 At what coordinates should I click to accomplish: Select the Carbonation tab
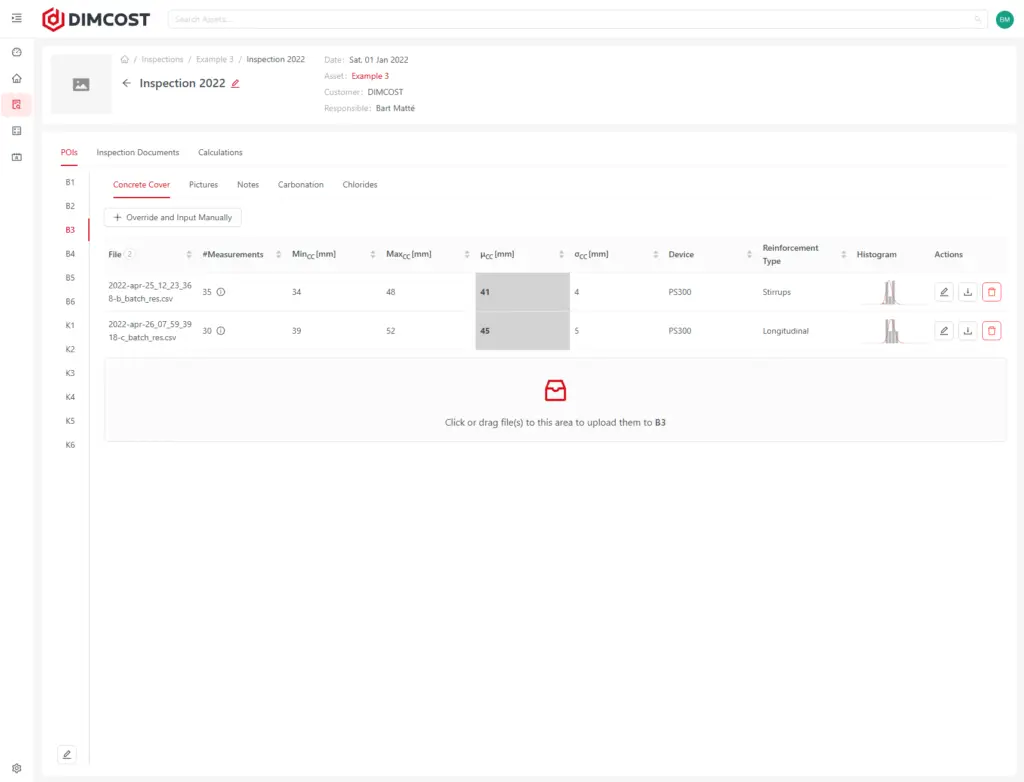point(300,185)
